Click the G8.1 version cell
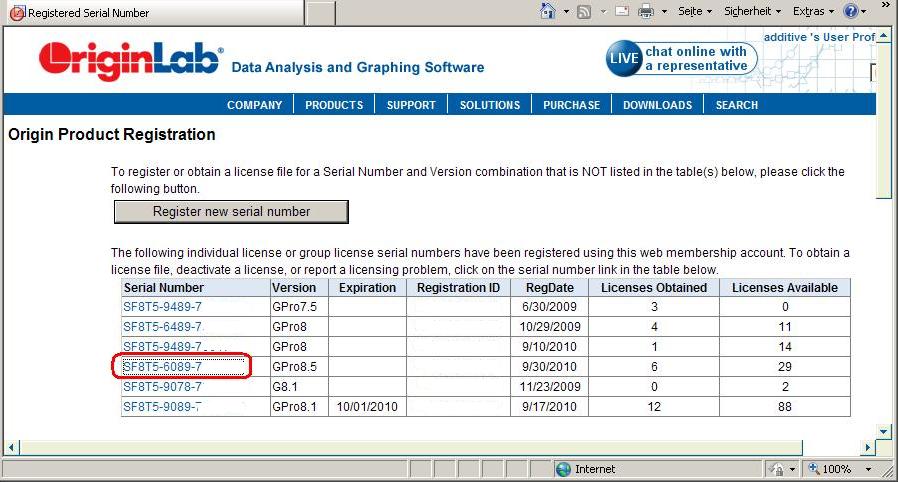Screen dimensions: 898x482 [x=299, y=387]
